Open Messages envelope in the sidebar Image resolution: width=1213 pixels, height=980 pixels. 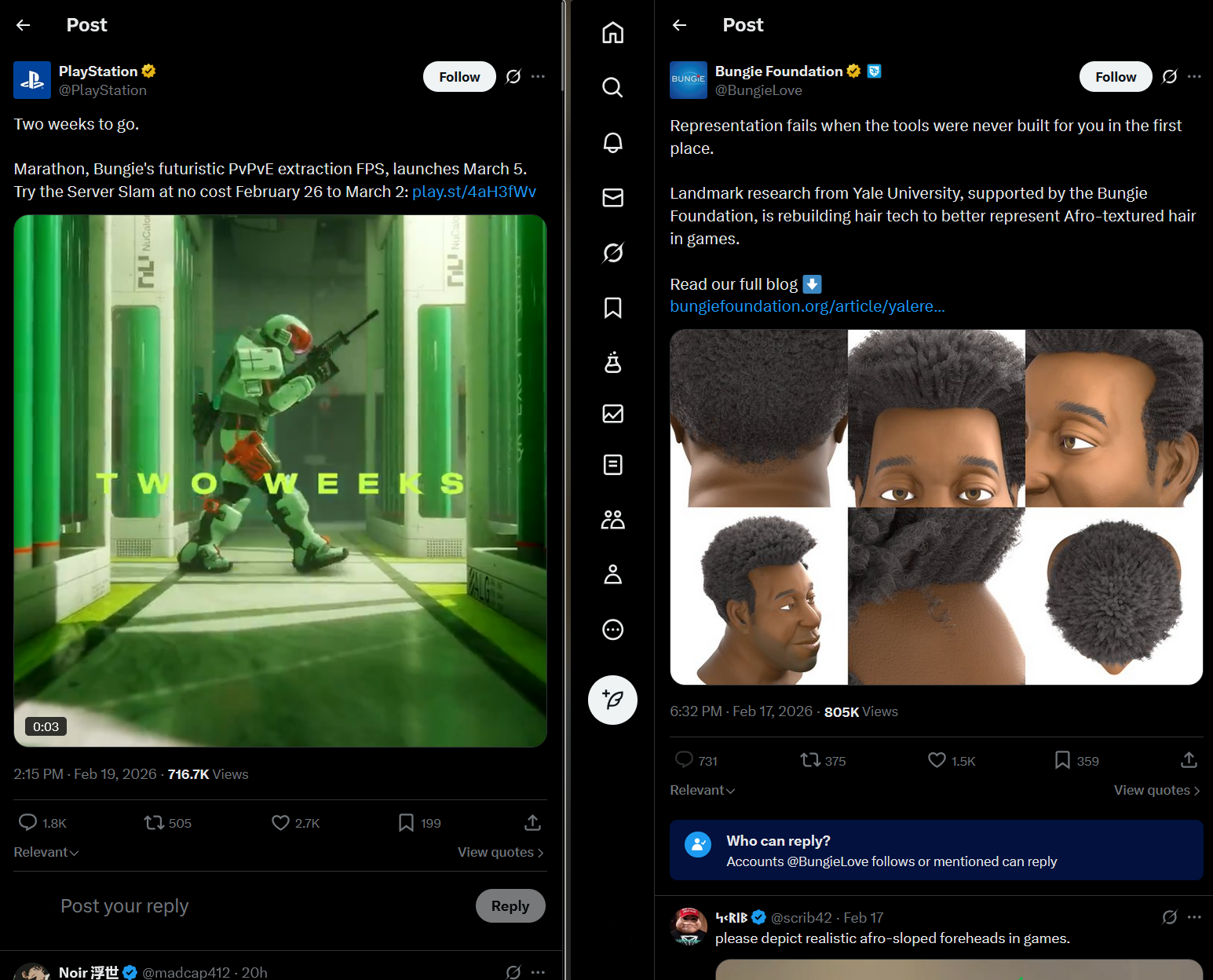(x=613, y=198)
